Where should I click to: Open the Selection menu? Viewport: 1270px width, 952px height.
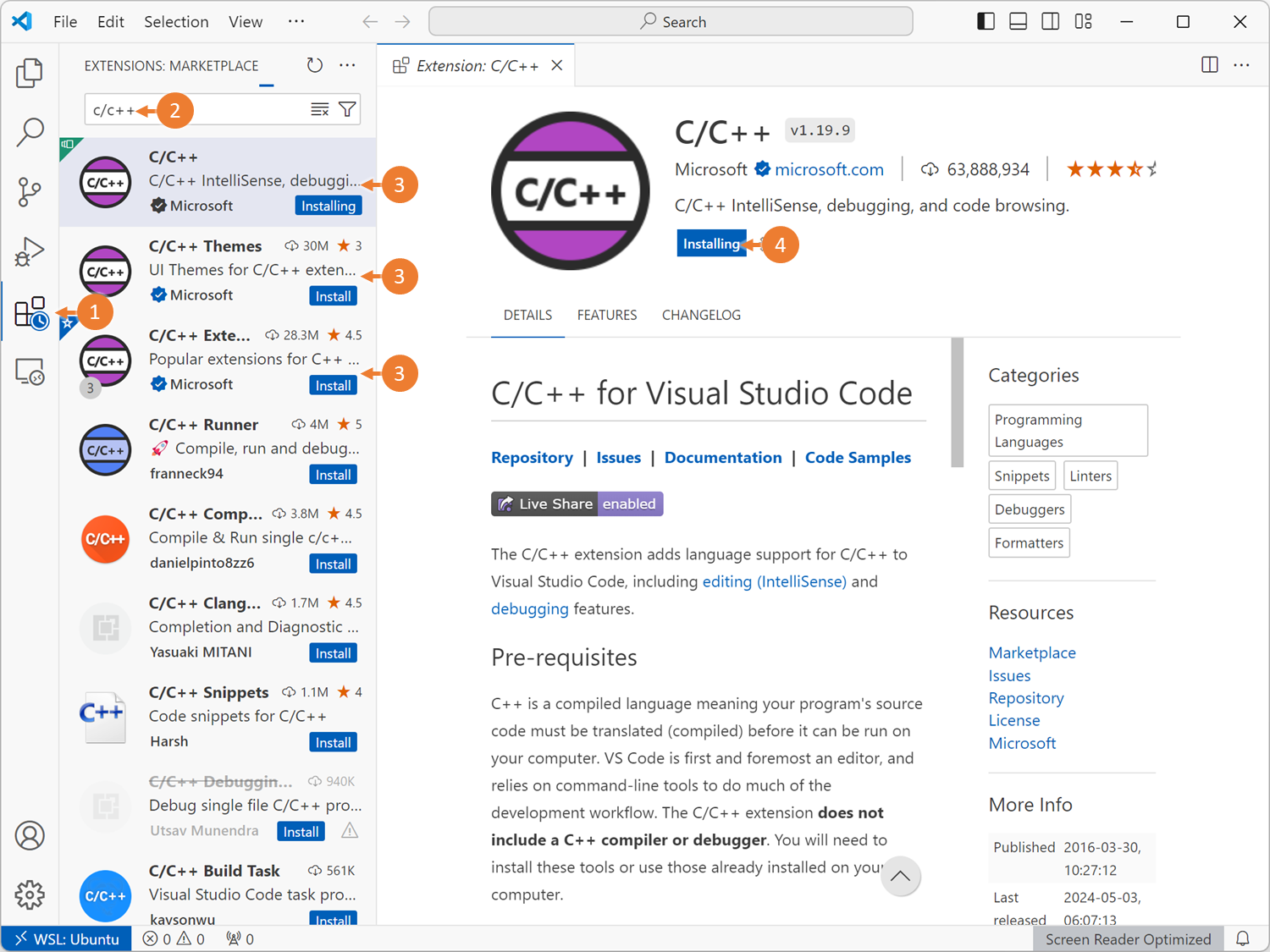176,22
